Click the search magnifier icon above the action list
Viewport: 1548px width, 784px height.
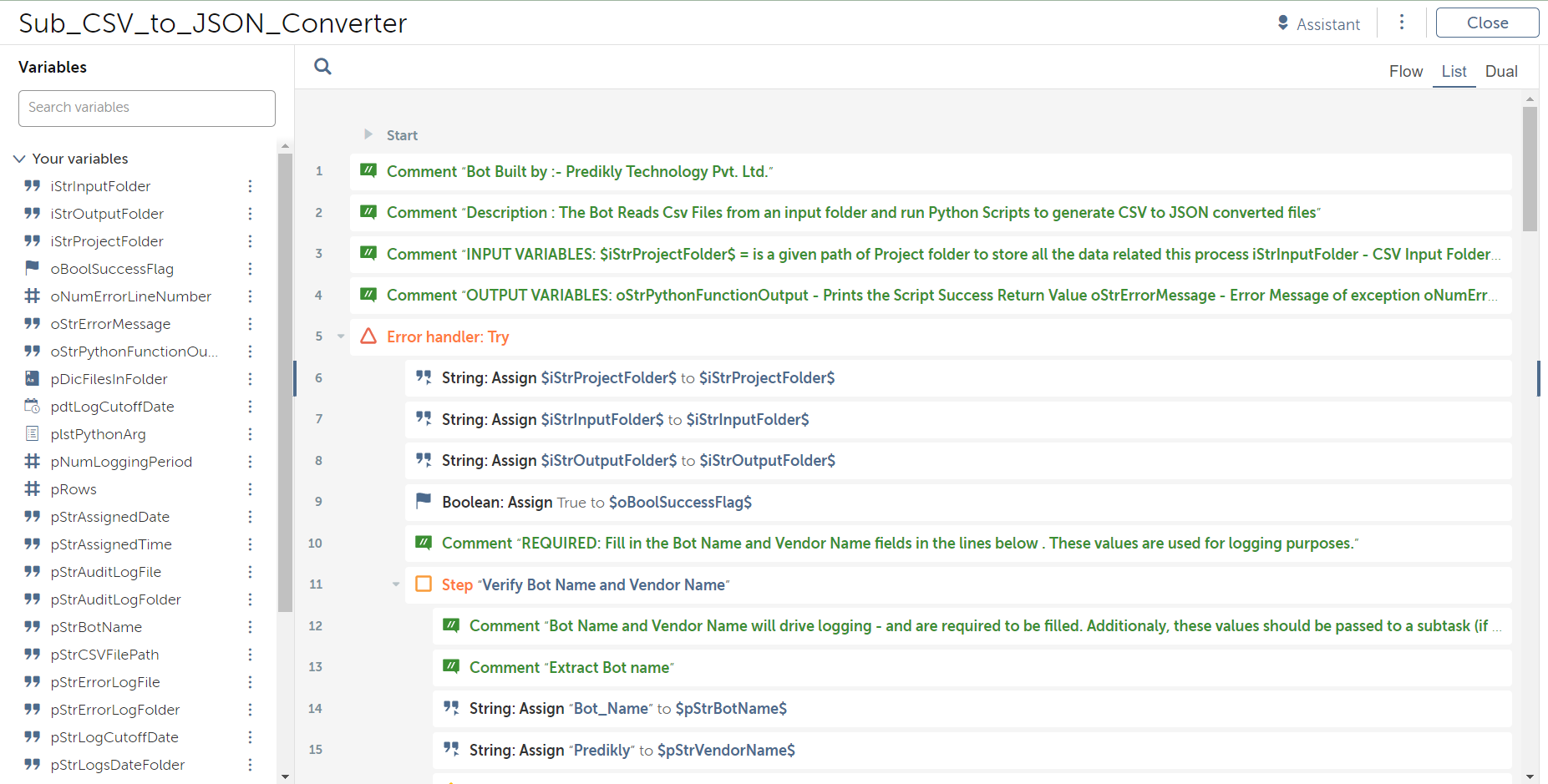click(x=322, y=67)
